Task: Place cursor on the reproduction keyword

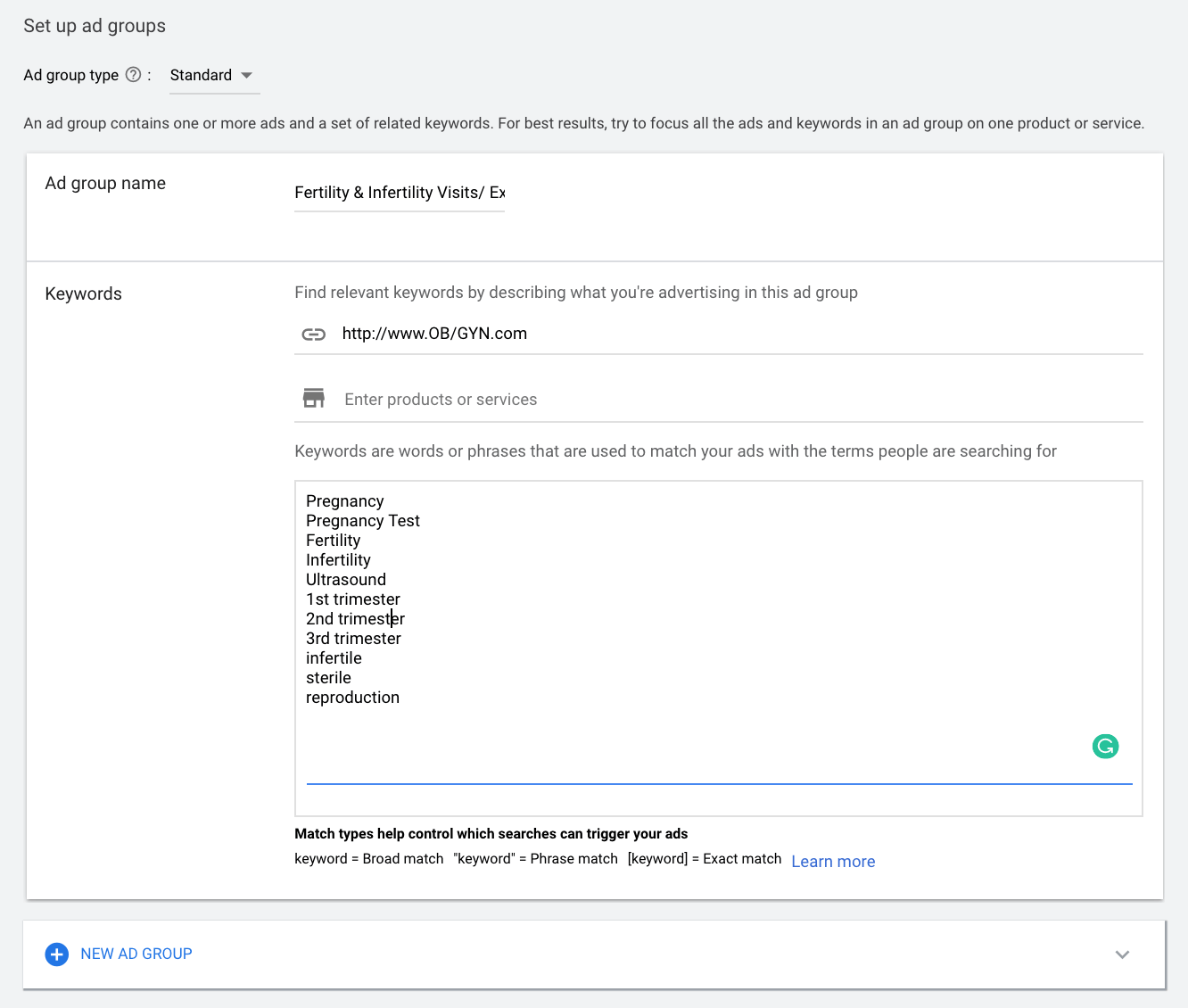Action: pos(352,698)
